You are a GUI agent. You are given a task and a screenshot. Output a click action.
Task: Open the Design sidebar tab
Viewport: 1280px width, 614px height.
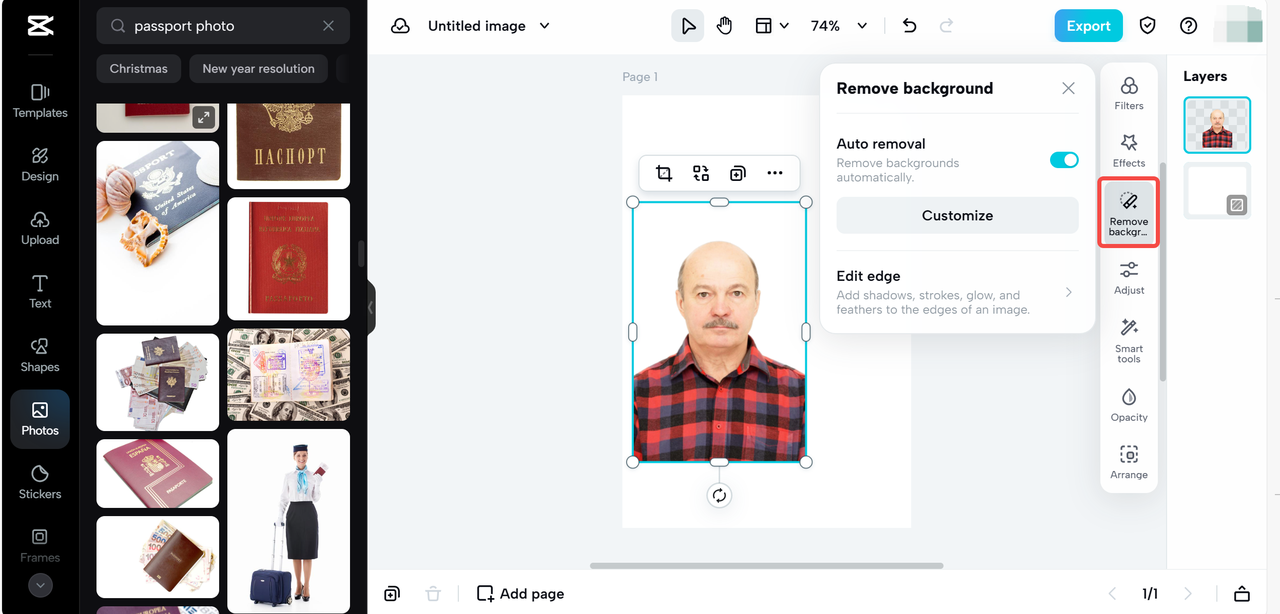[x=40, y=164]
